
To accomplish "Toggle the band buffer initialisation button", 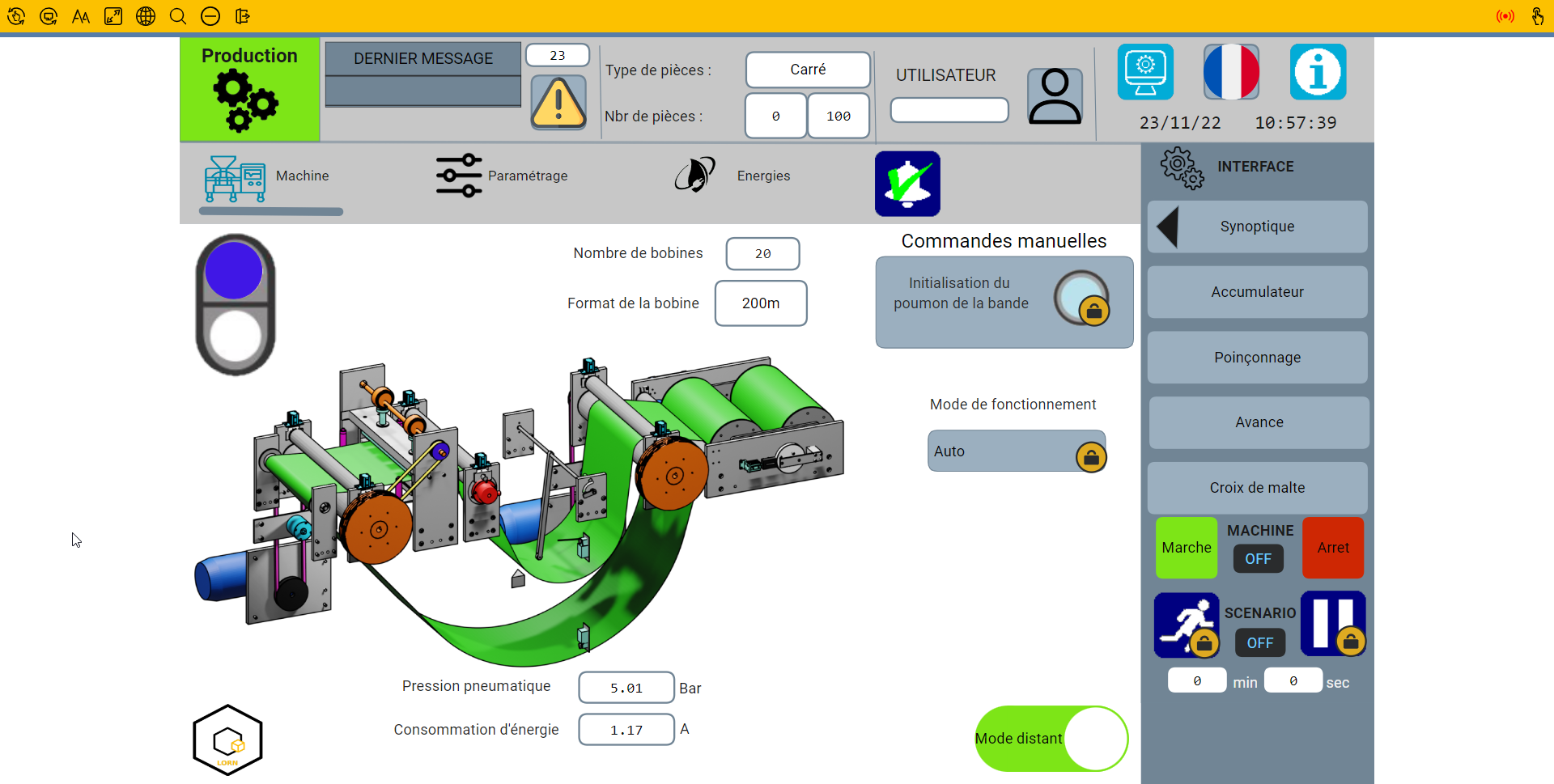I will point(1081,299).
